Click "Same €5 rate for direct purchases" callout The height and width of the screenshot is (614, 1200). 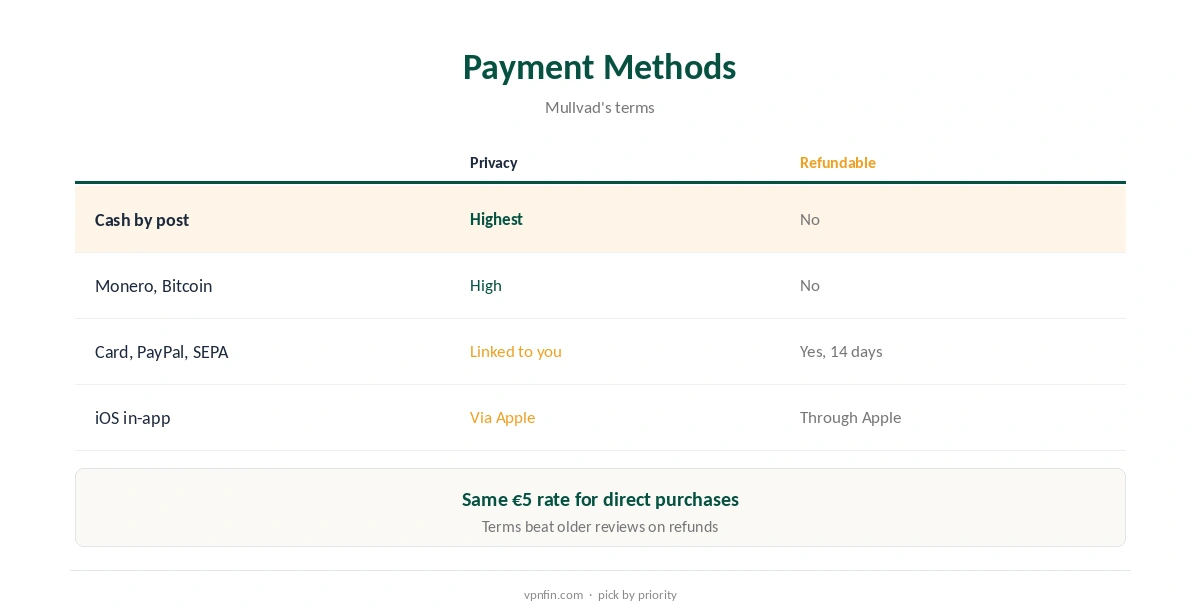pyautogui.click(x=600, y=499)
